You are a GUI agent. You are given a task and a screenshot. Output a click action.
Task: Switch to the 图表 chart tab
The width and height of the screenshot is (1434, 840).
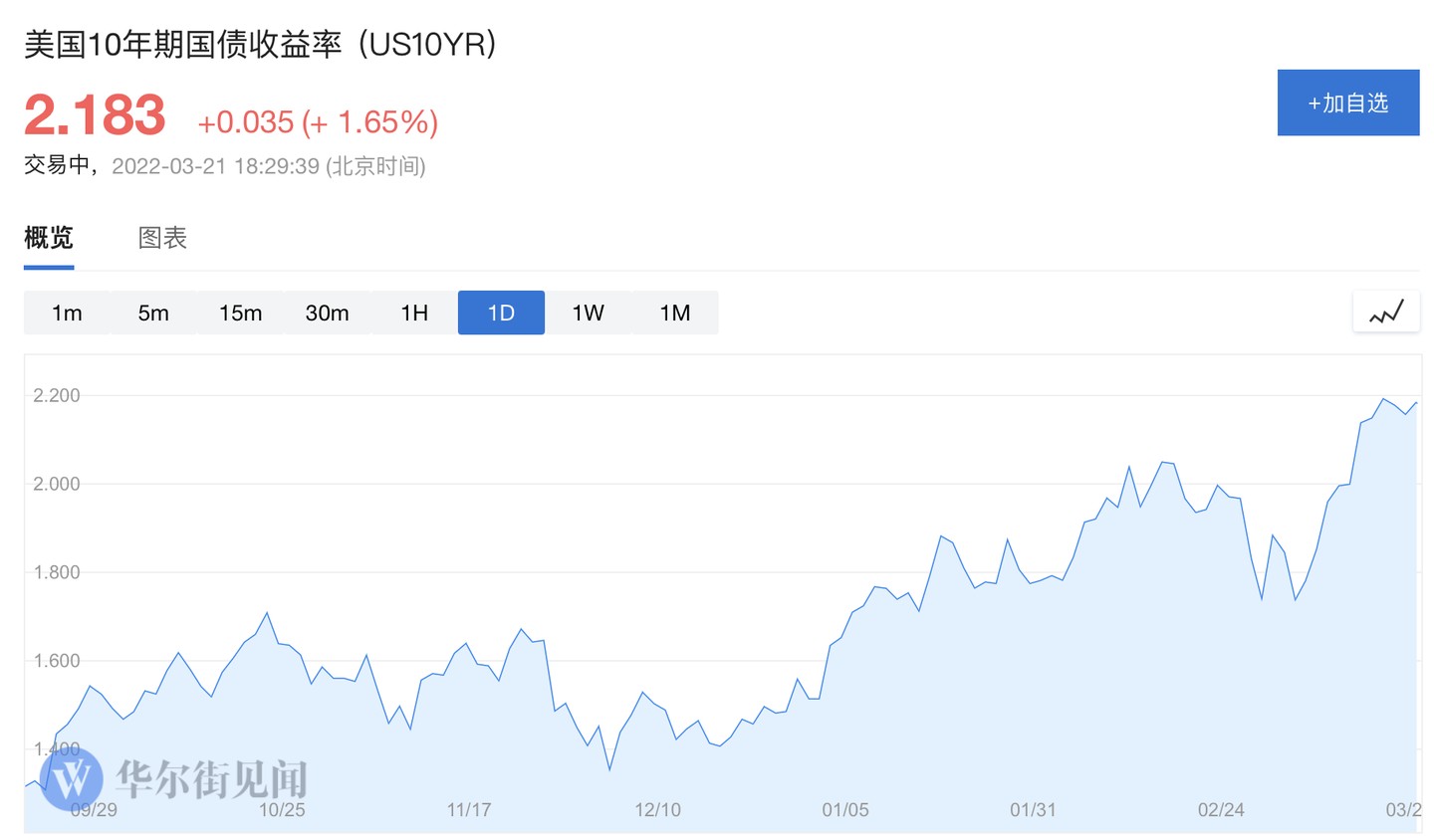162,238
